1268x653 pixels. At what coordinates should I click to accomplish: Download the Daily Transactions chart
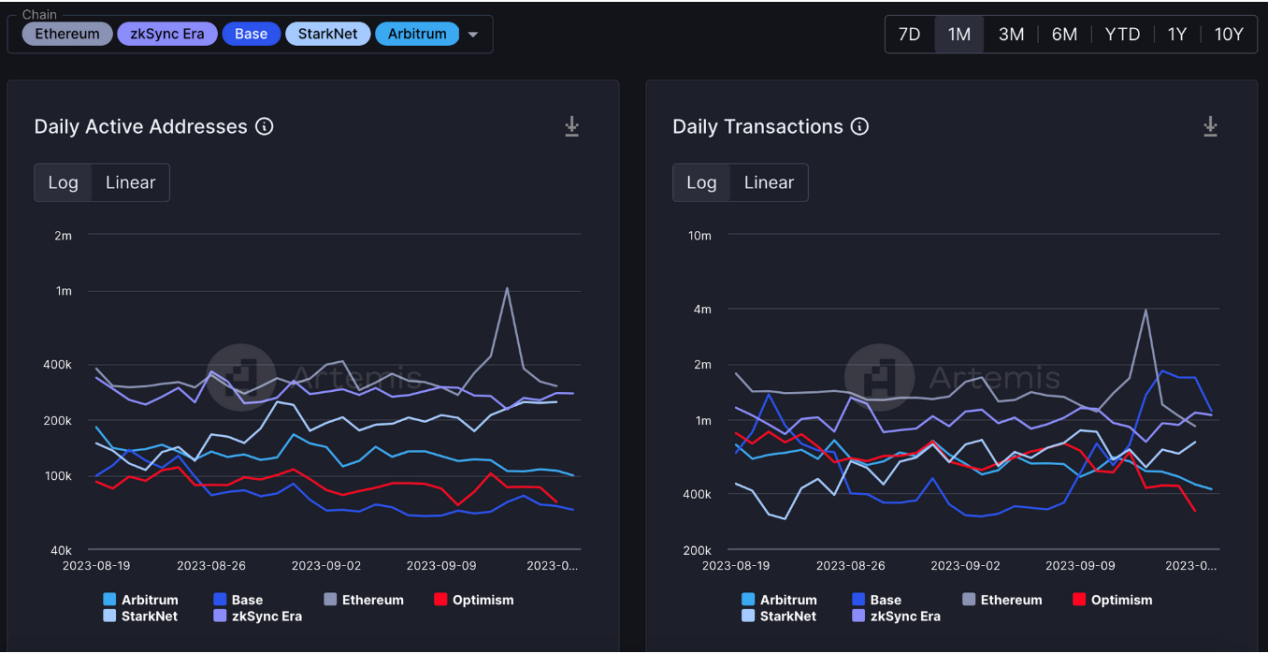[x=1209, y=127]
